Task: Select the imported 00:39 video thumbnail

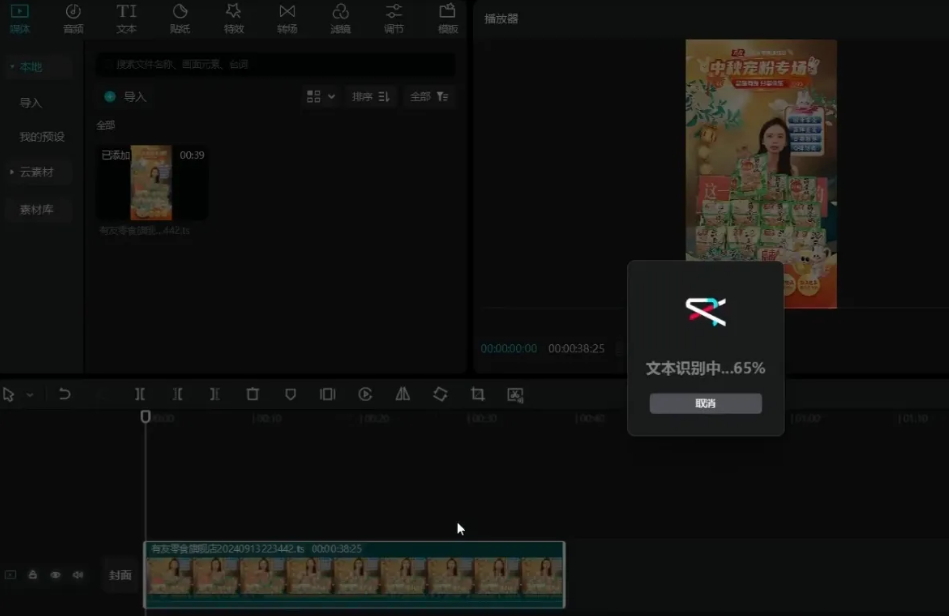Action: pos(152,183)
